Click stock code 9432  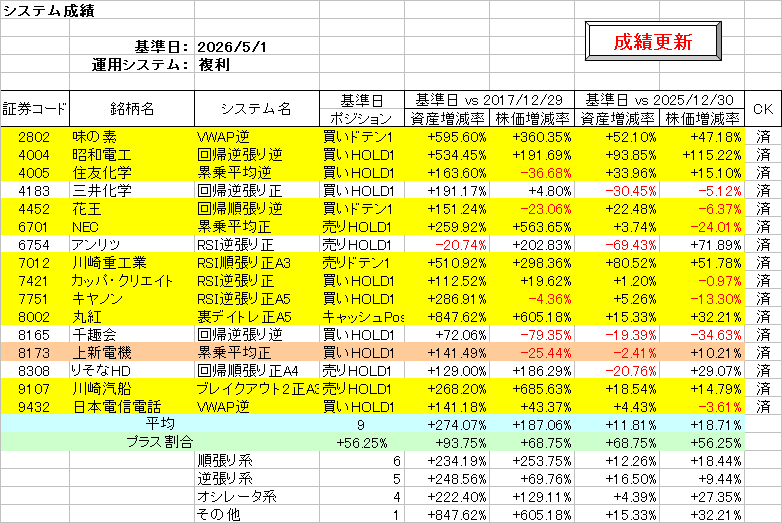(x=34, y=406)
